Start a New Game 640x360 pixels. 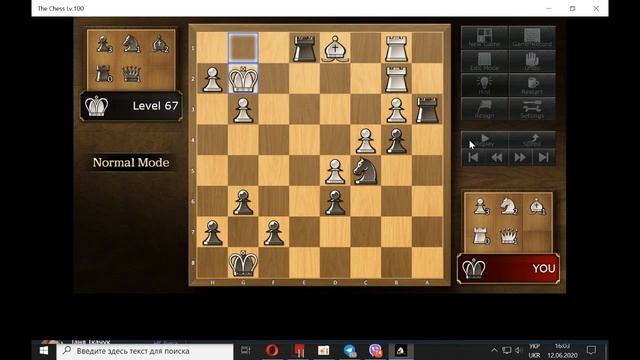(x=484, y=38)
